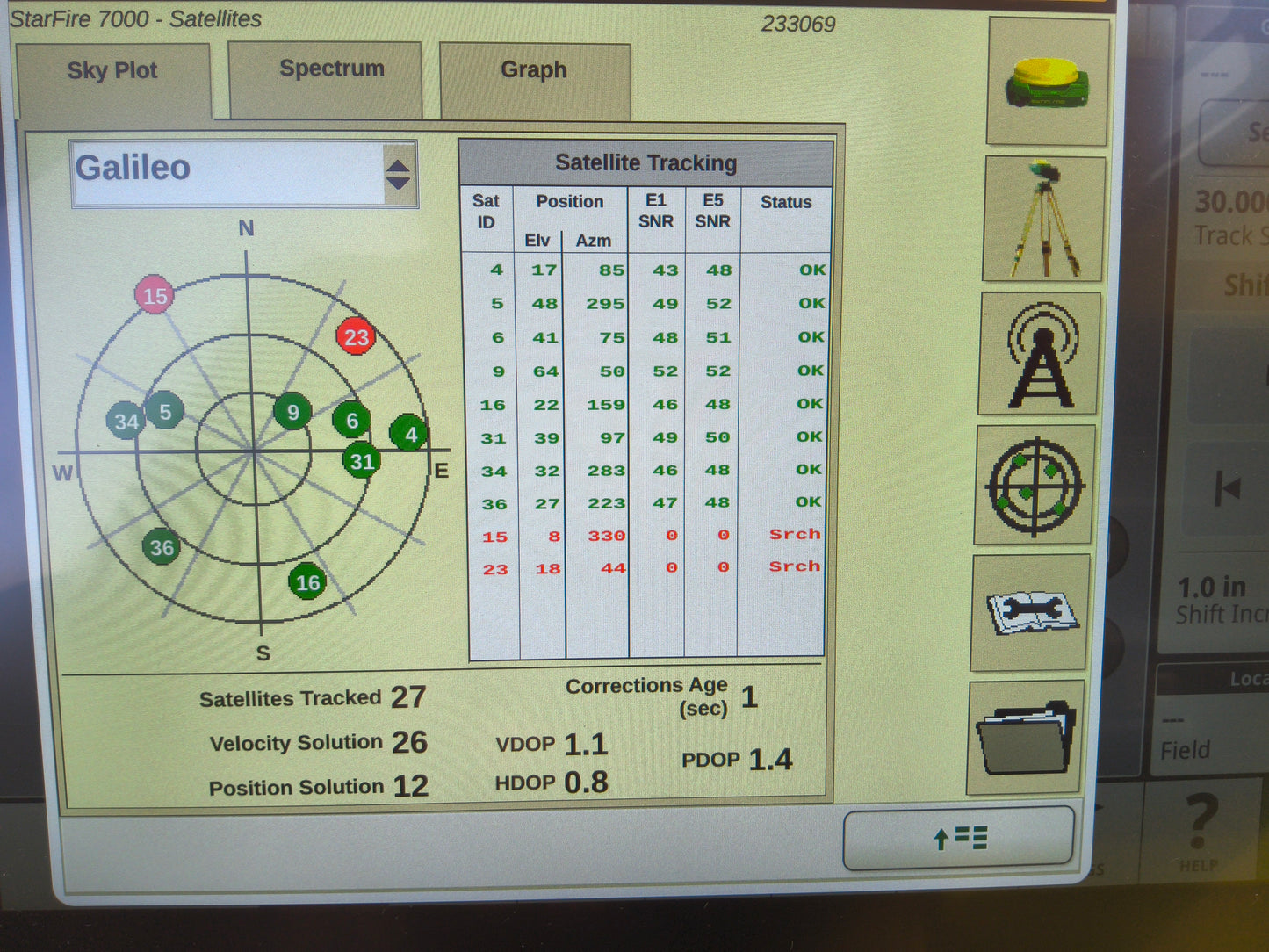Select satellite 15 on the sky plot
Image resolution: width=1269 pixels, height=952 pixels.
coord(155,295)
